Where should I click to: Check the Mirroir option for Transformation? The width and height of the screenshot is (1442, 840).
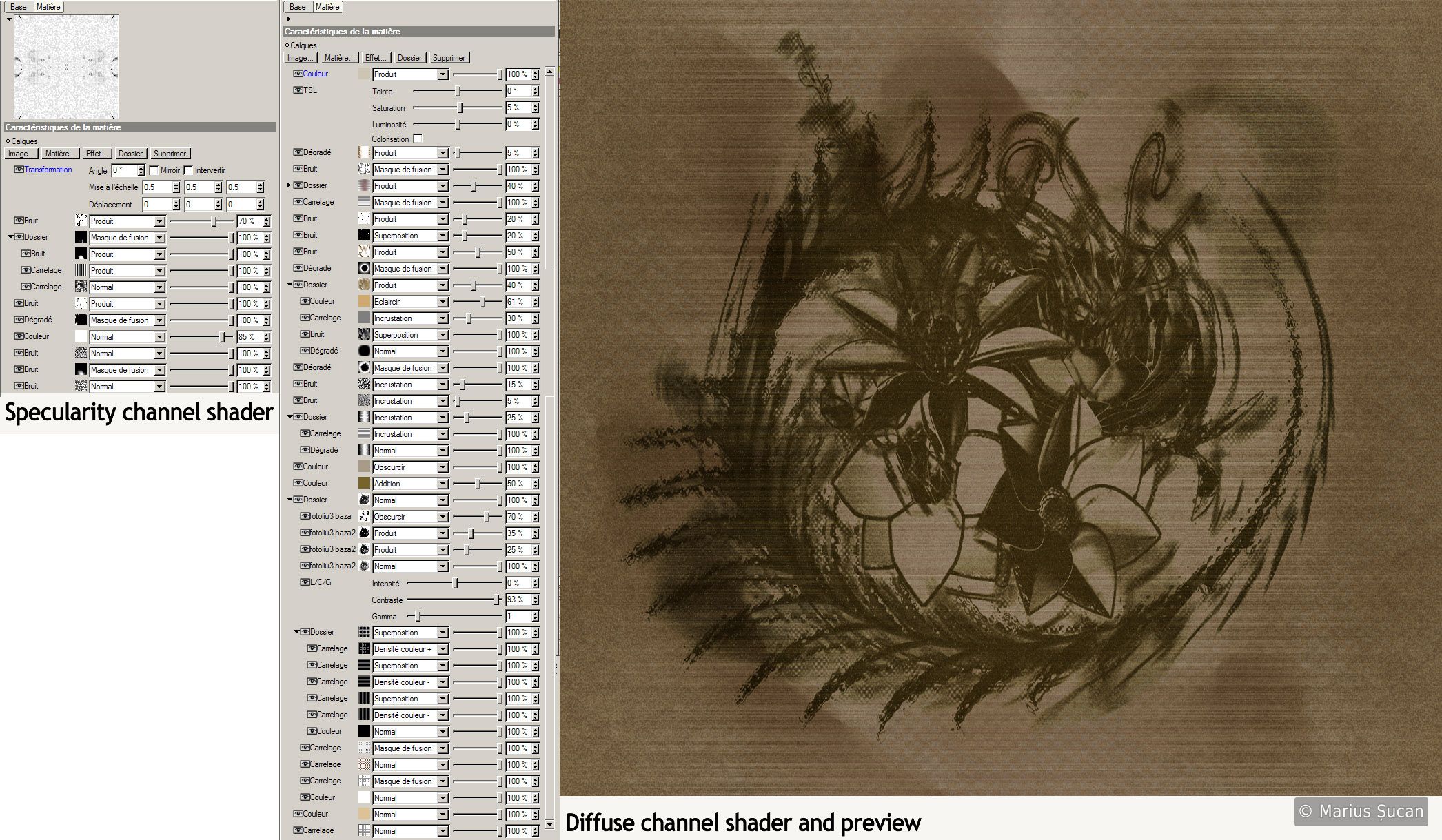tap(154, 170)
